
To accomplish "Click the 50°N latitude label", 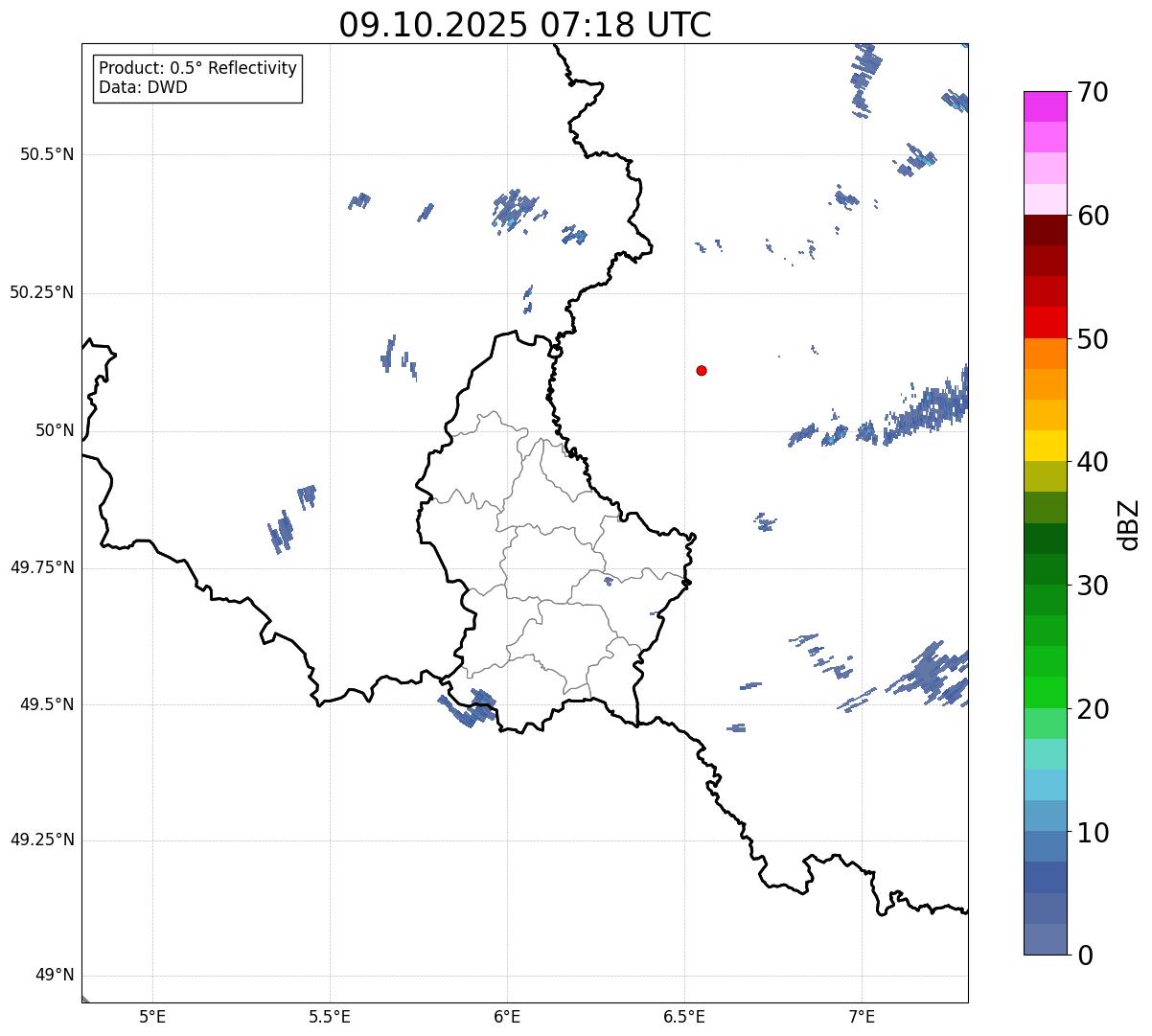I will [55, 430].
